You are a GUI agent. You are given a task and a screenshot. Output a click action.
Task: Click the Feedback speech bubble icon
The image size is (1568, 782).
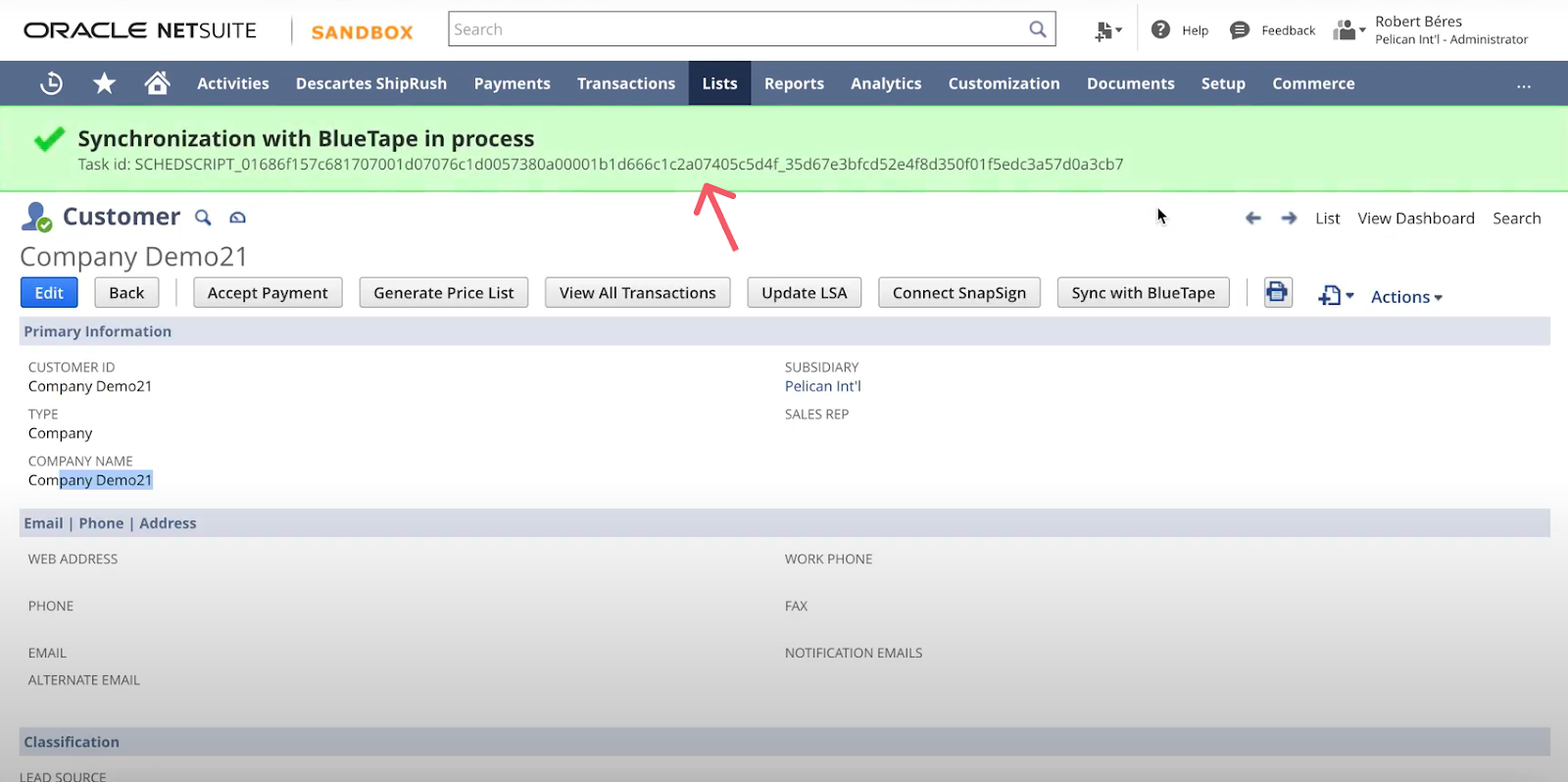(x=1240, y=30)
